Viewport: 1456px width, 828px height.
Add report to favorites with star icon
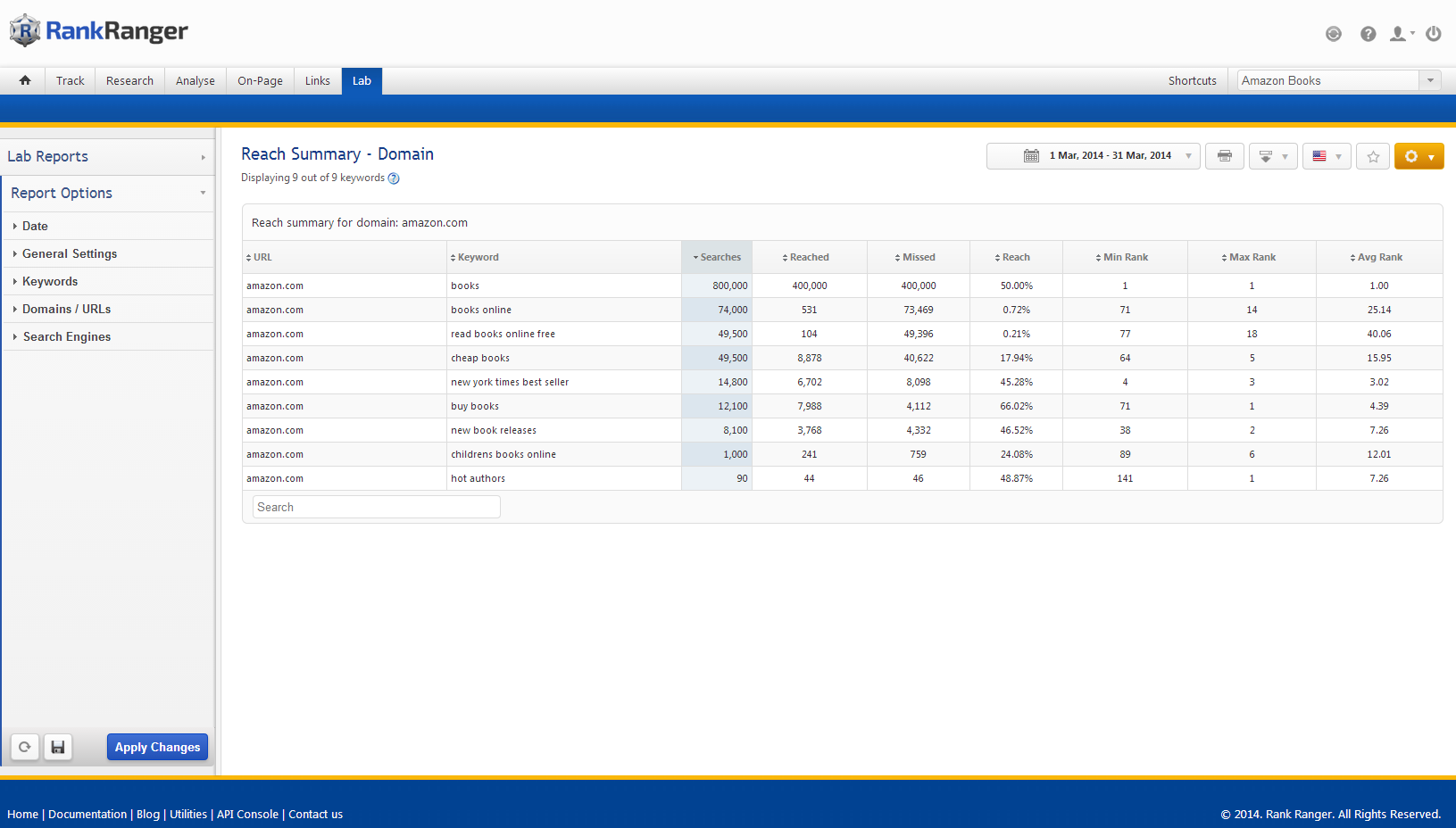coord(1373,156)
